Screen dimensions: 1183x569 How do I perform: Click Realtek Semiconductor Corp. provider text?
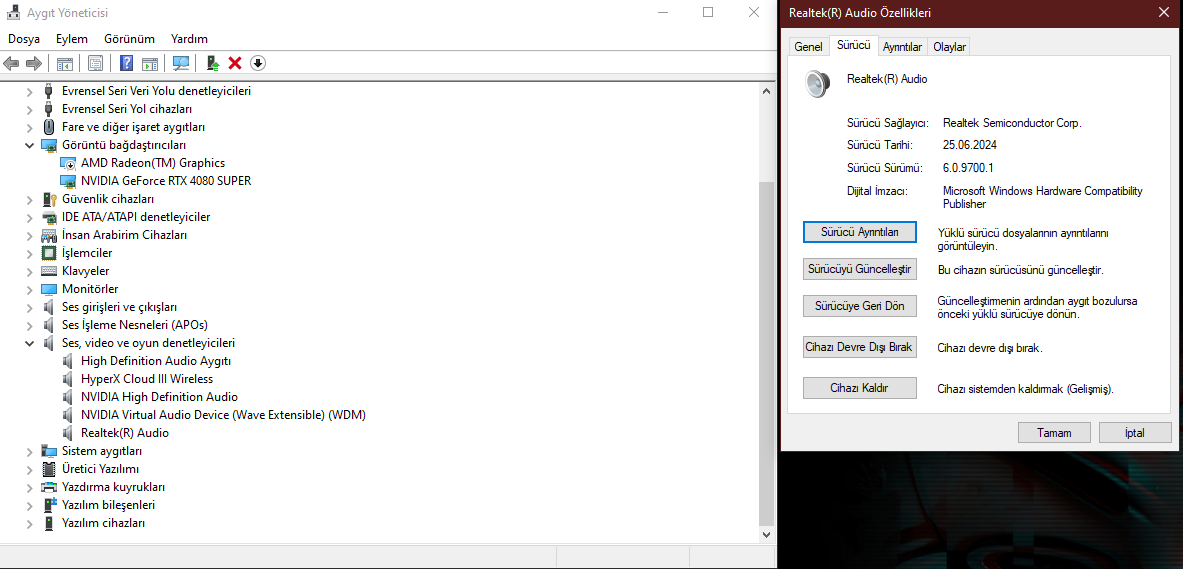tap(1012, 122)
